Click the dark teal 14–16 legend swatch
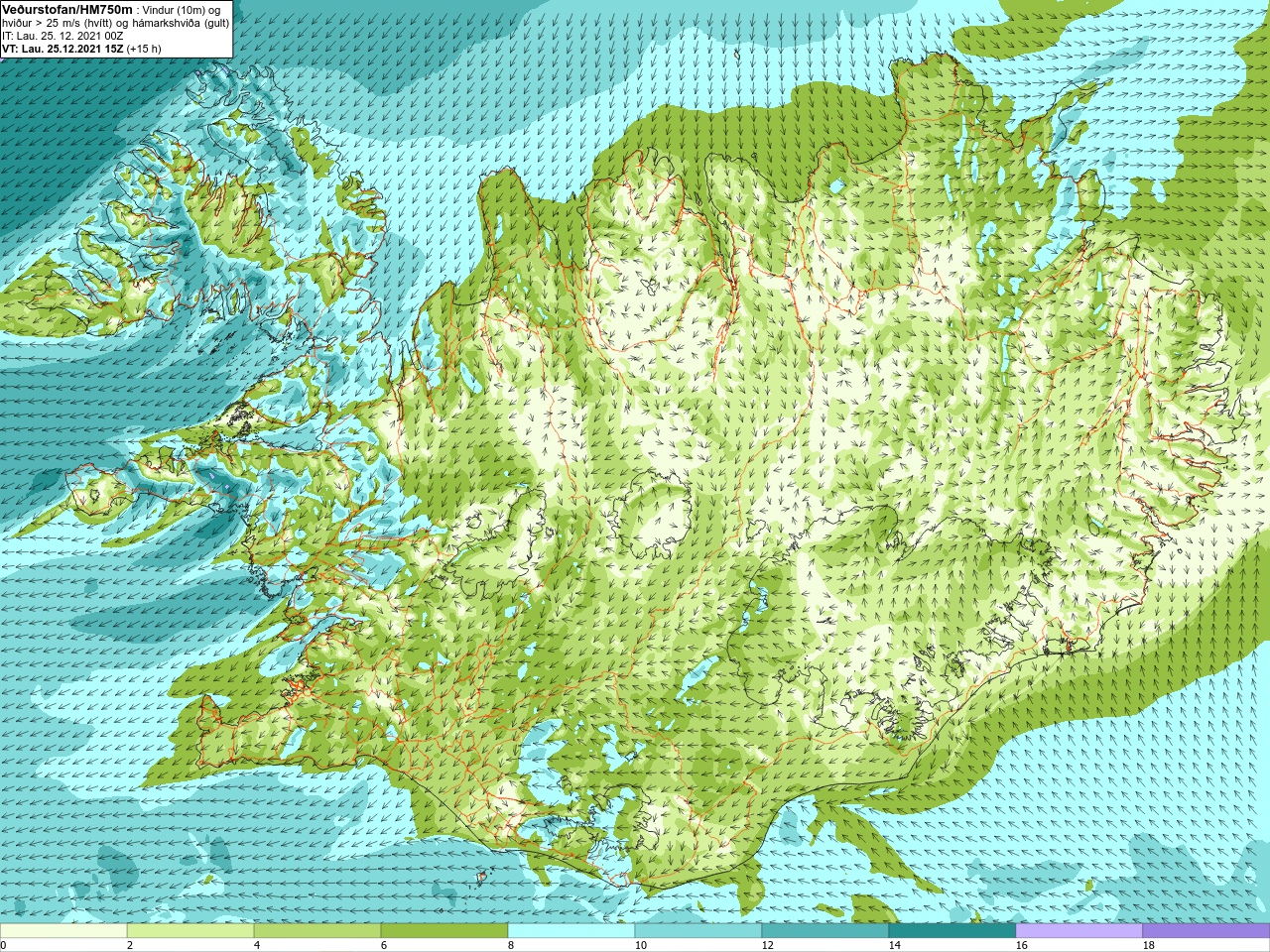The width and height of the screenshot is (1270, 952). [952, 931]
